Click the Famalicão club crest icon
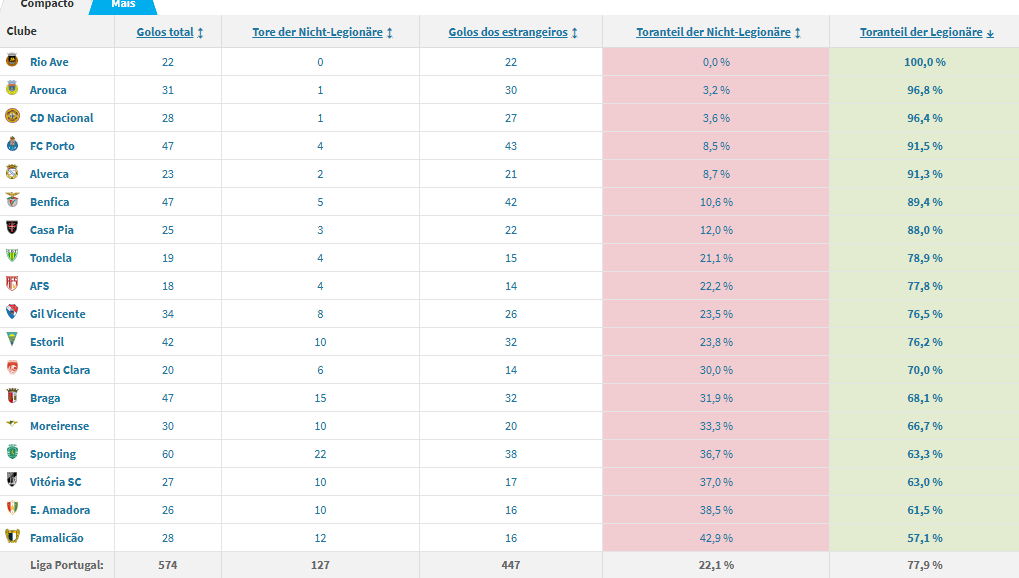Image resolution: width=1019 pixels, height=578 pixels. (x=12, y=538)
